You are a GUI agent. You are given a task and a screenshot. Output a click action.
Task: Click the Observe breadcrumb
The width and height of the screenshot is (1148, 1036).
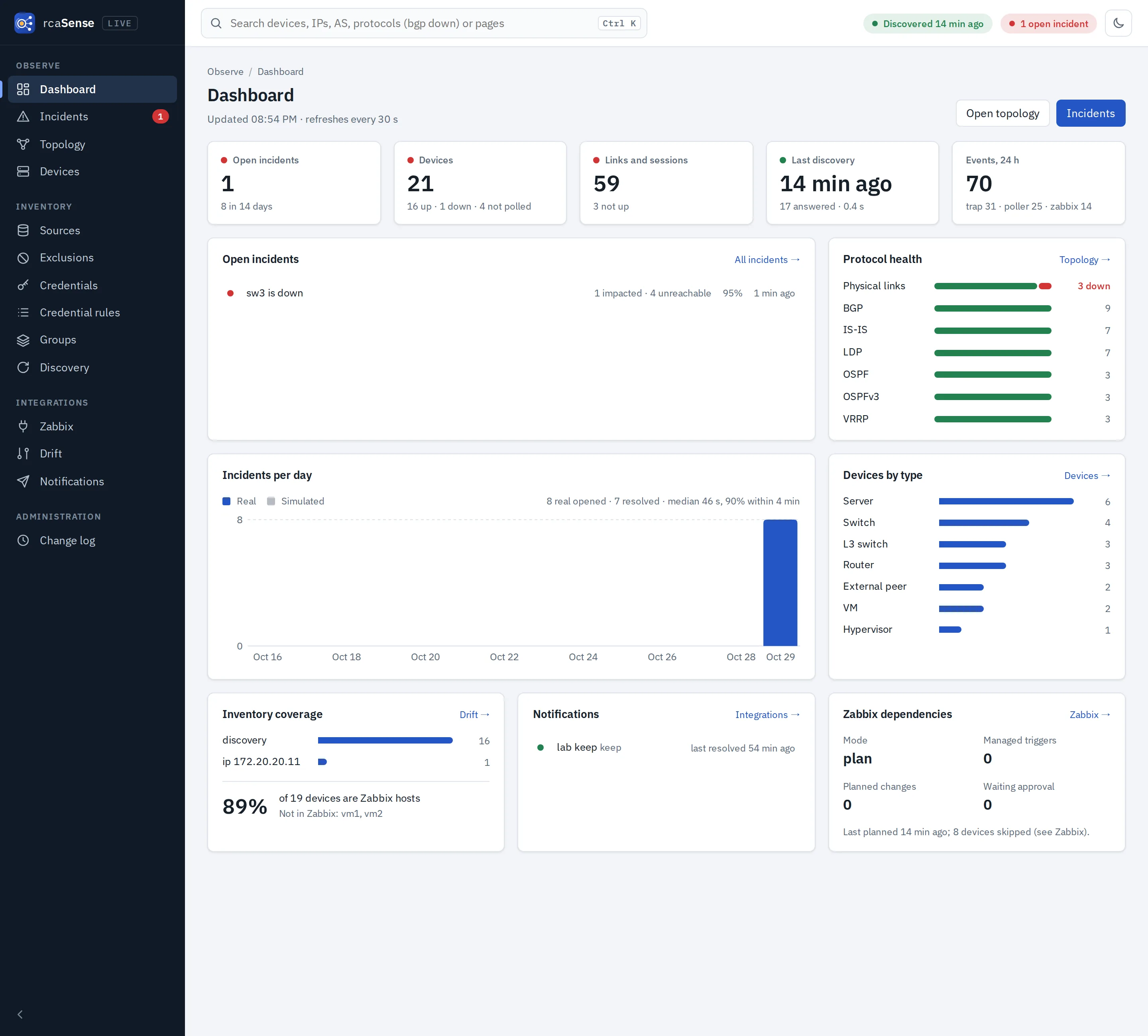(x=225, y=72)
